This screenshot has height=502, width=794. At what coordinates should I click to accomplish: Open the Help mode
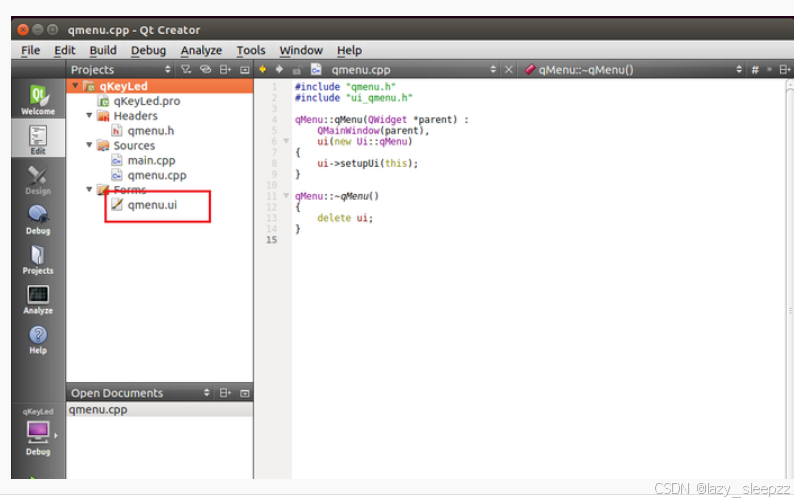click(38, 339)
